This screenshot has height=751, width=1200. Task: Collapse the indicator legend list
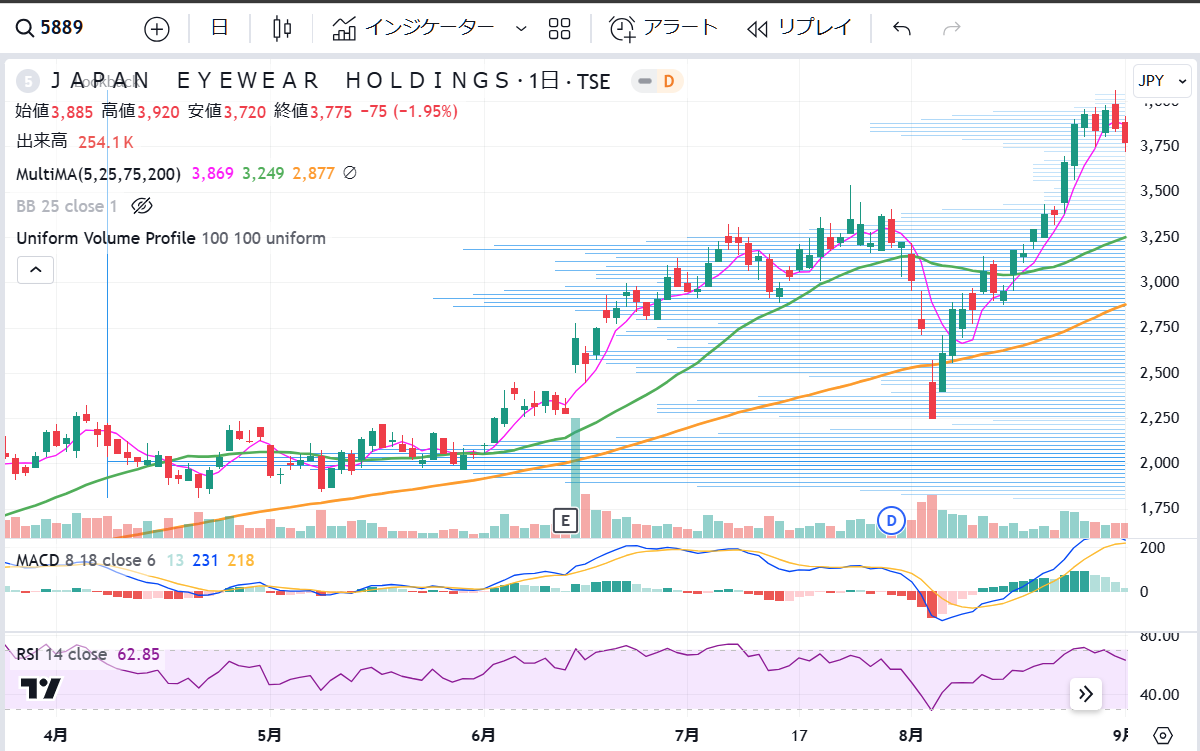click(34, 269)
